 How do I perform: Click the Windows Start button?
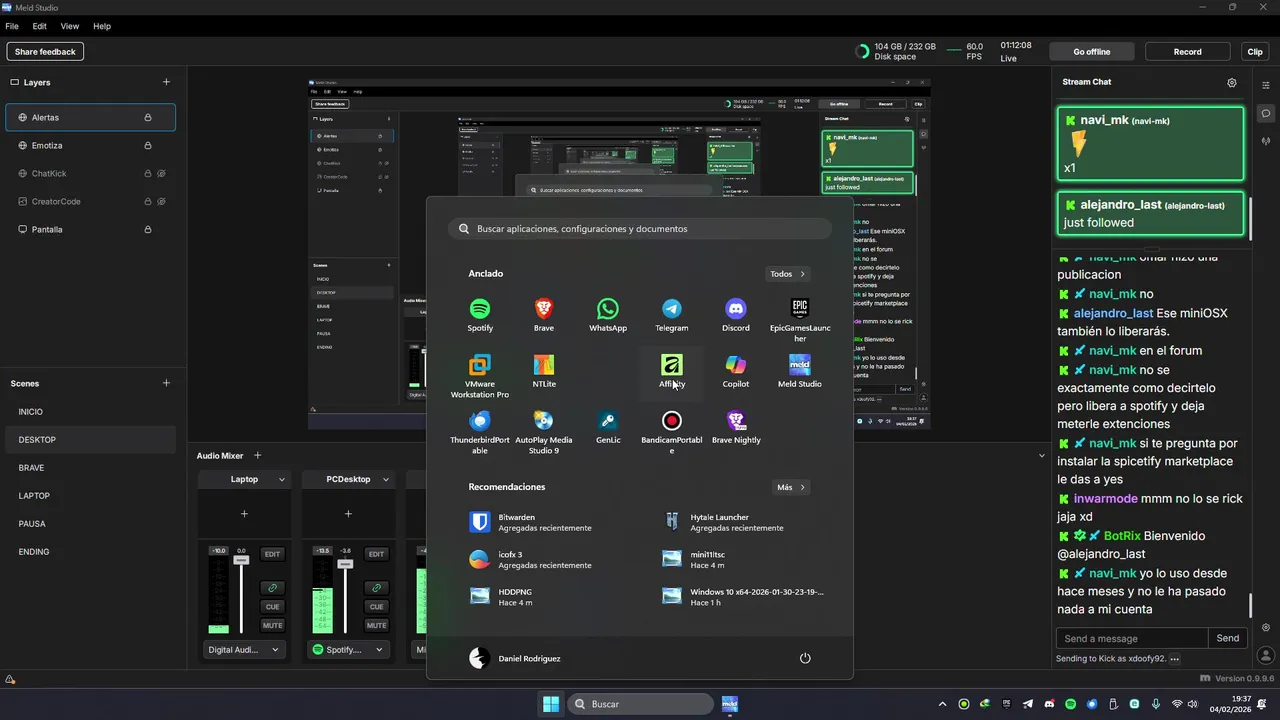click(x=551, y=704)
